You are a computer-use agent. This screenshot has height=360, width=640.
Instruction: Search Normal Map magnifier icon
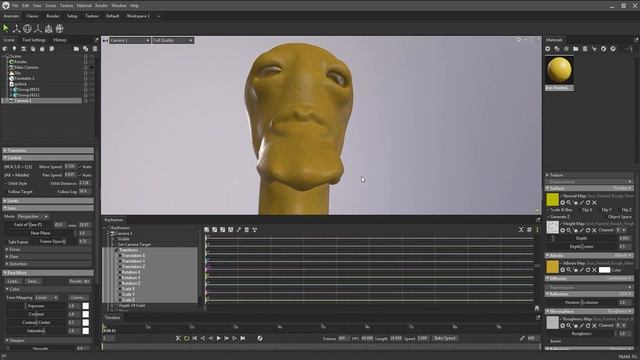pos(569,202)
